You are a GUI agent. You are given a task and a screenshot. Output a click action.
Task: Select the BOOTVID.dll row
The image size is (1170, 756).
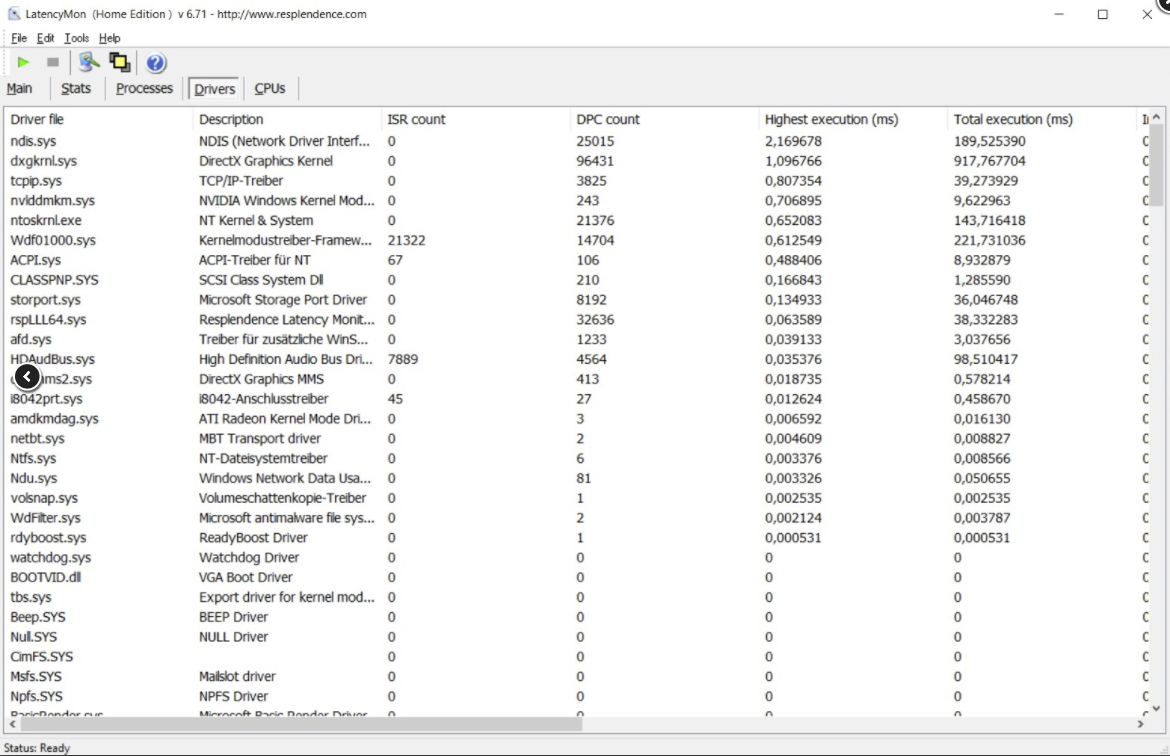coord(576,577)
